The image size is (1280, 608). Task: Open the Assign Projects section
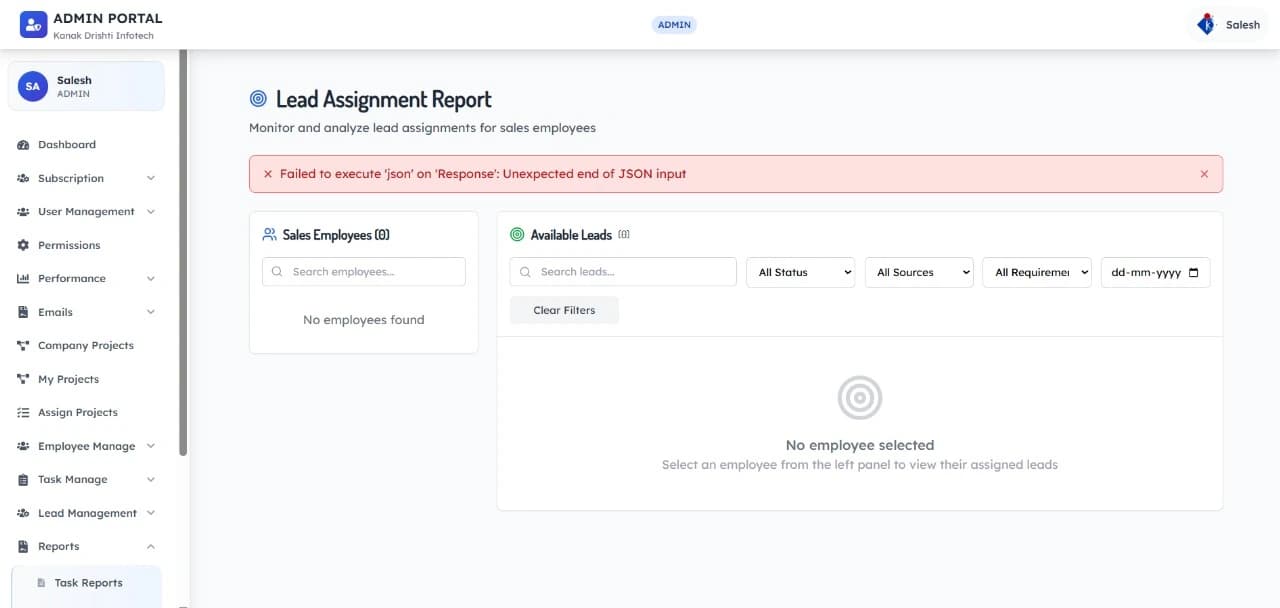tap(77, 412)
